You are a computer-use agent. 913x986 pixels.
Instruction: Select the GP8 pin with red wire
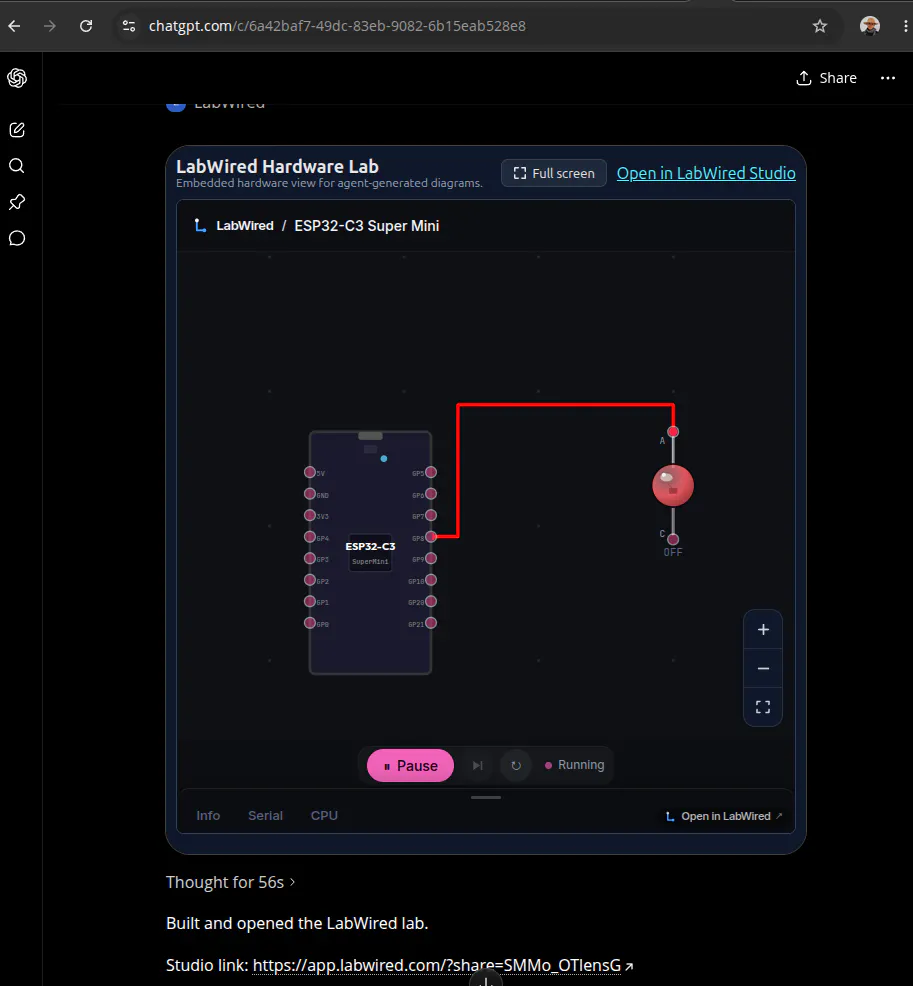(431, 537)
